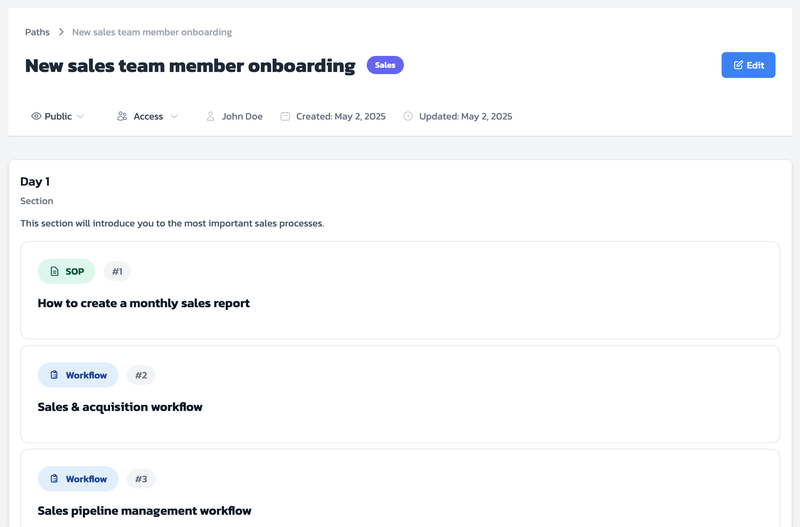Click the current breadcrumb page title

tap(152, 32)
